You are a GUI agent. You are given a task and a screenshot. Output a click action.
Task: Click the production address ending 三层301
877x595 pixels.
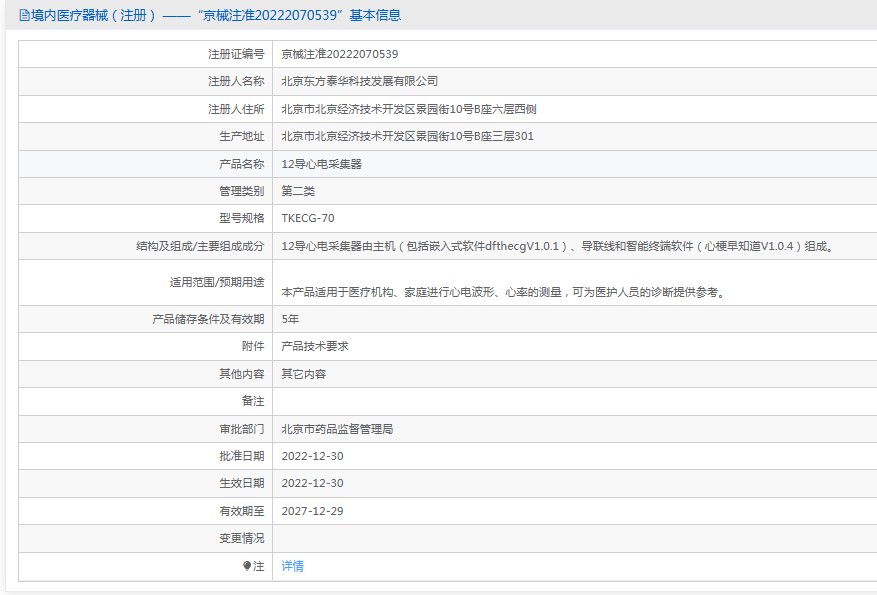click(407, 136)
